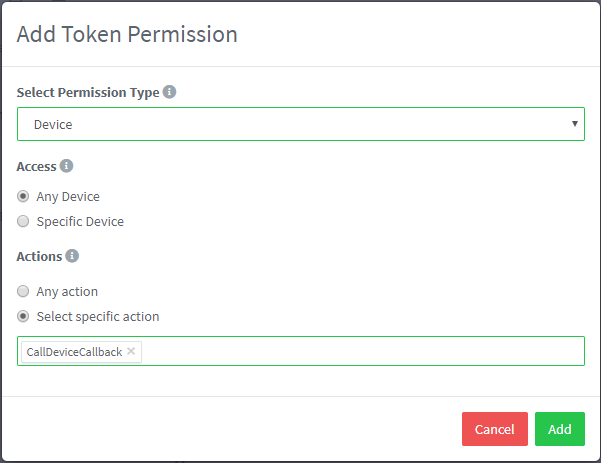Image resolution: width=601 pixels, height=463 pixels.
Task: Click the Access section label
Action: 36,167
